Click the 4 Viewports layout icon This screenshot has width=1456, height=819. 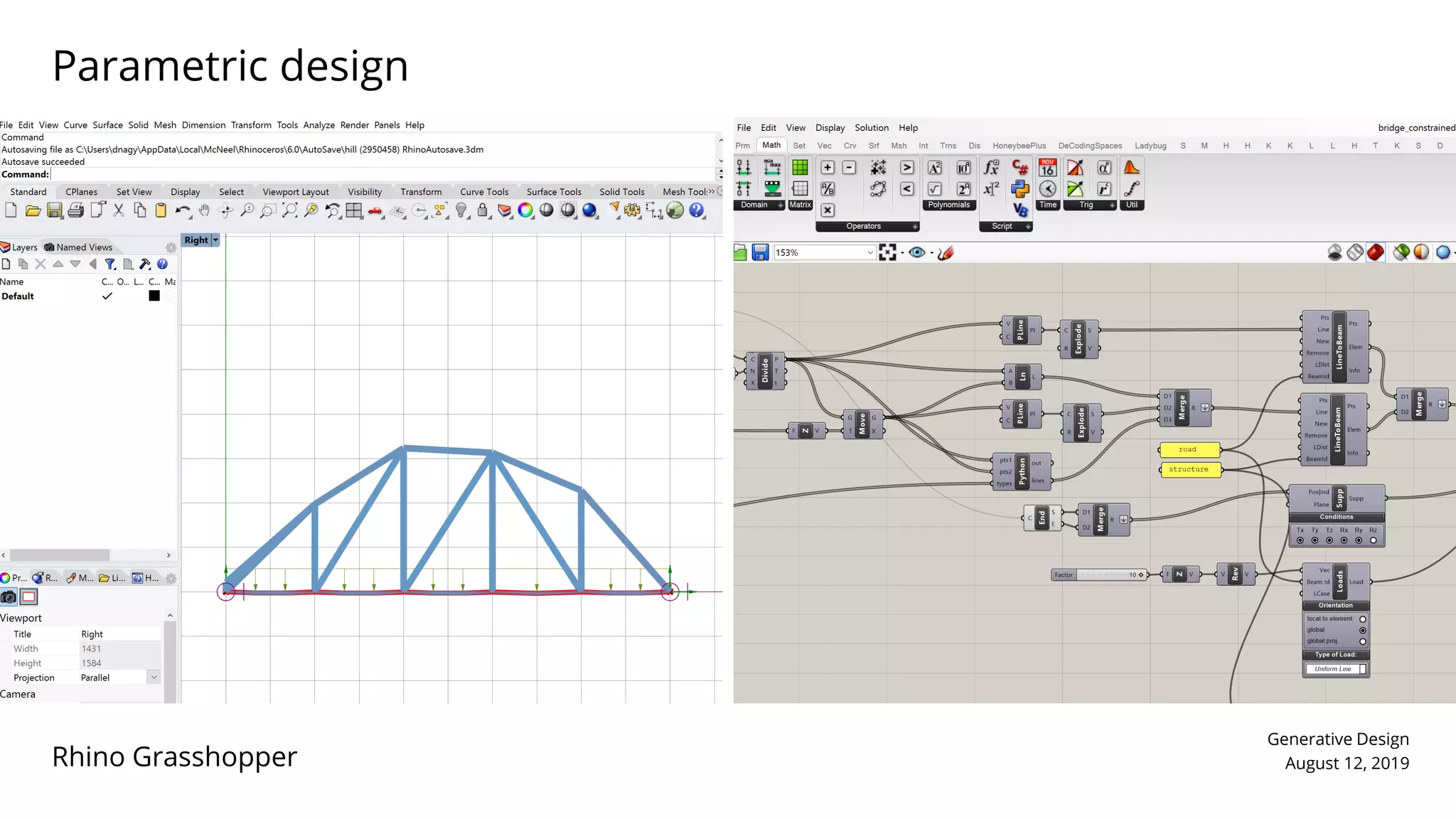coord(353,210)
